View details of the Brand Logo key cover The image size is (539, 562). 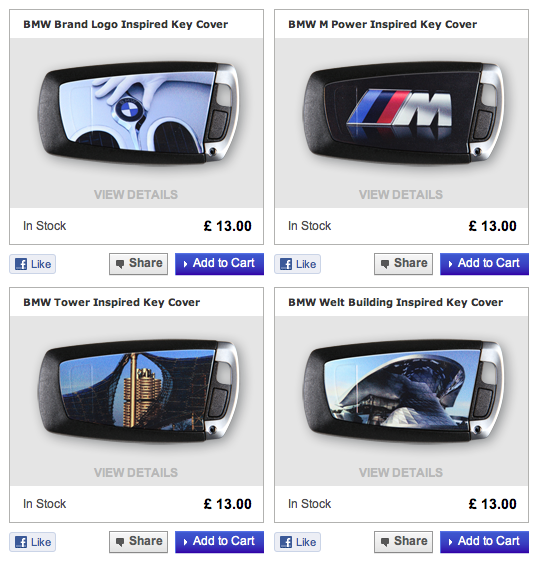click(x=136, y=195)
